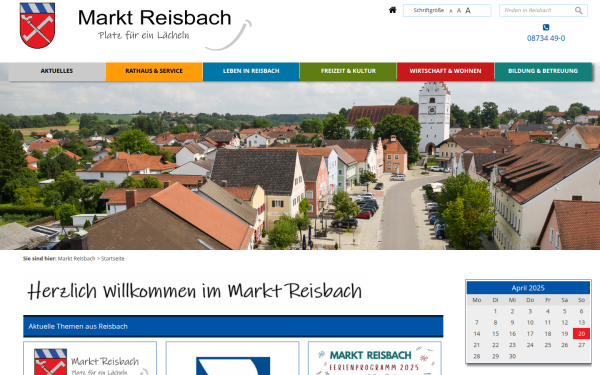Select the largest font size A
The image size is (600, 375).
(x=468, y=11)
